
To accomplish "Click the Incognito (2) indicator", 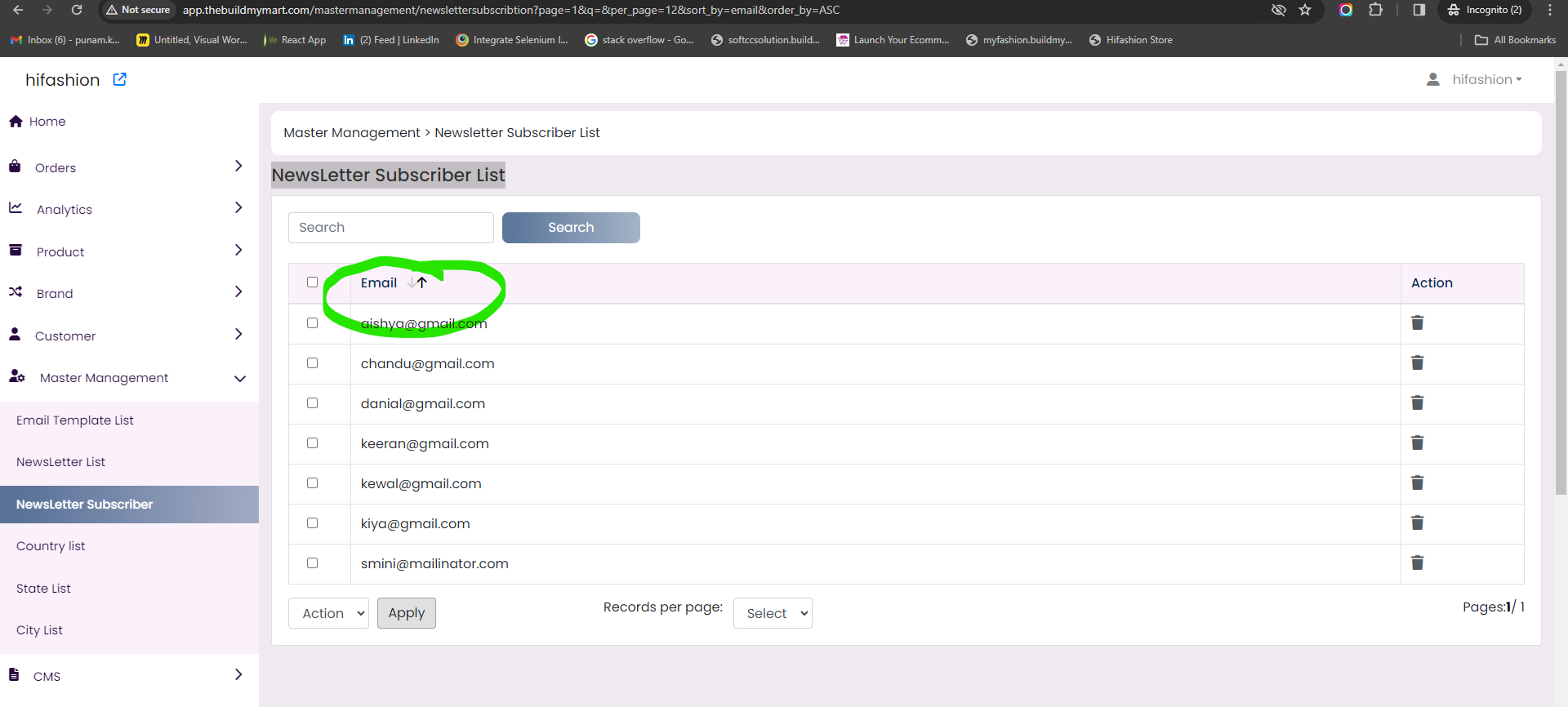I will [x=1485, y=10].
